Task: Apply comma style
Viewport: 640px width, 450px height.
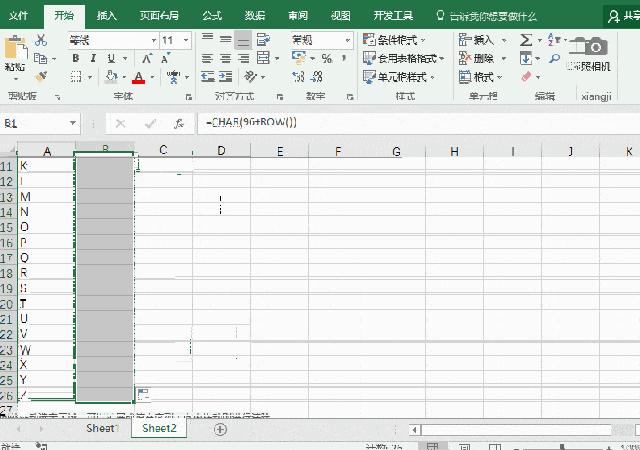Action: coord(344,58)
